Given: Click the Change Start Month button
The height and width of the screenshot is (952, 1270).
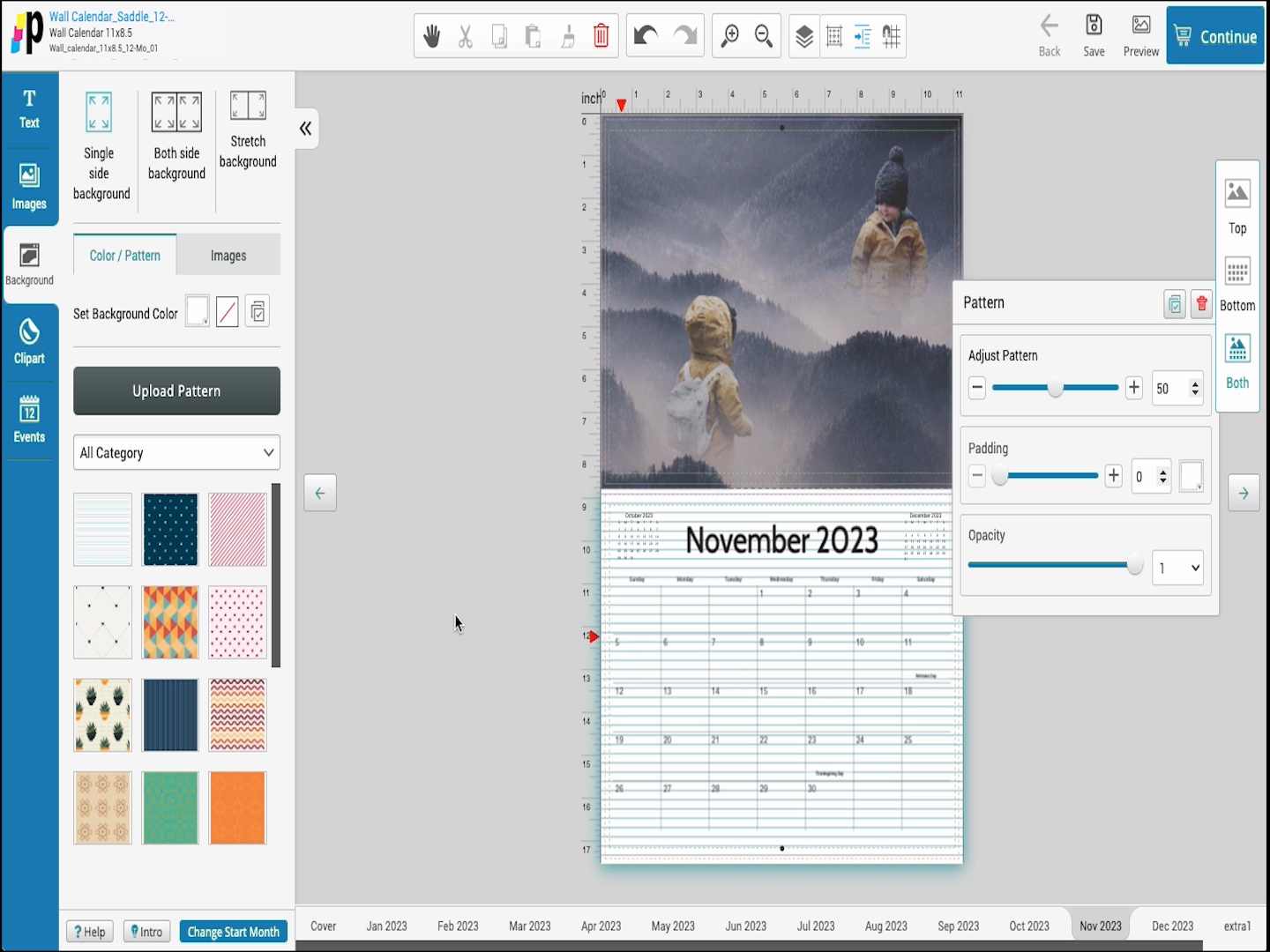Looking at the screenshot, I should tap(234, 932).
